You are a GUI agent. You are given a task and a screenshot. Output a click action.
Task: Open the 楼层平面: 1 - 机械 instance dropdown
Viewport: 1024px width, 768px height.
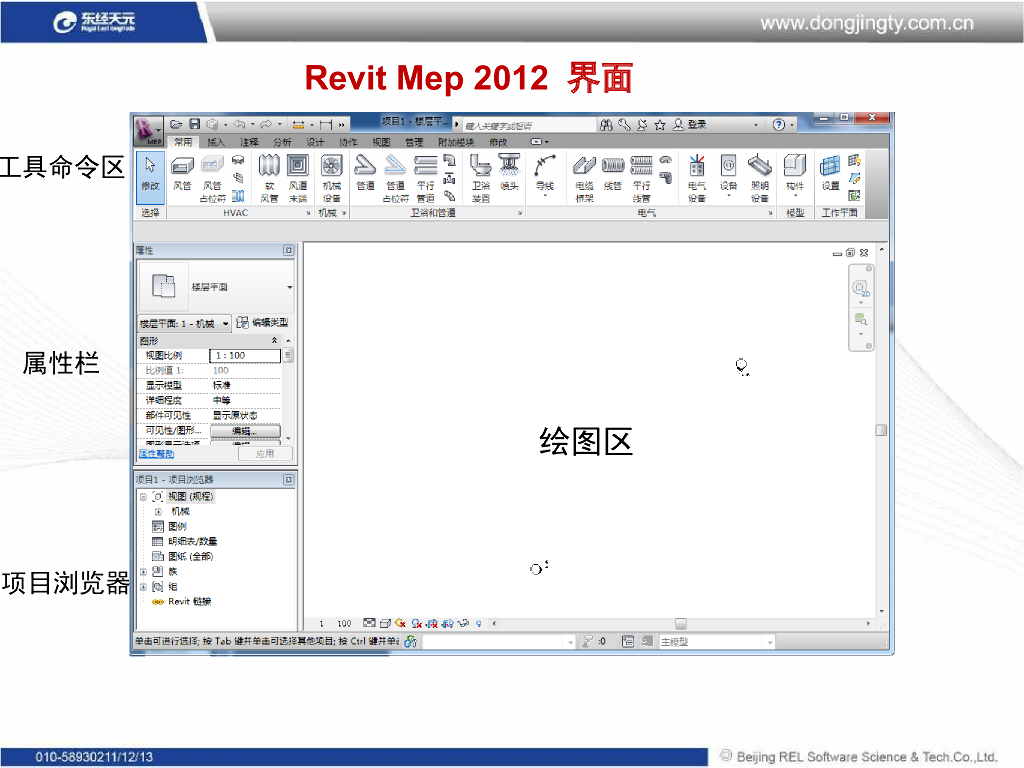point(226,323)
